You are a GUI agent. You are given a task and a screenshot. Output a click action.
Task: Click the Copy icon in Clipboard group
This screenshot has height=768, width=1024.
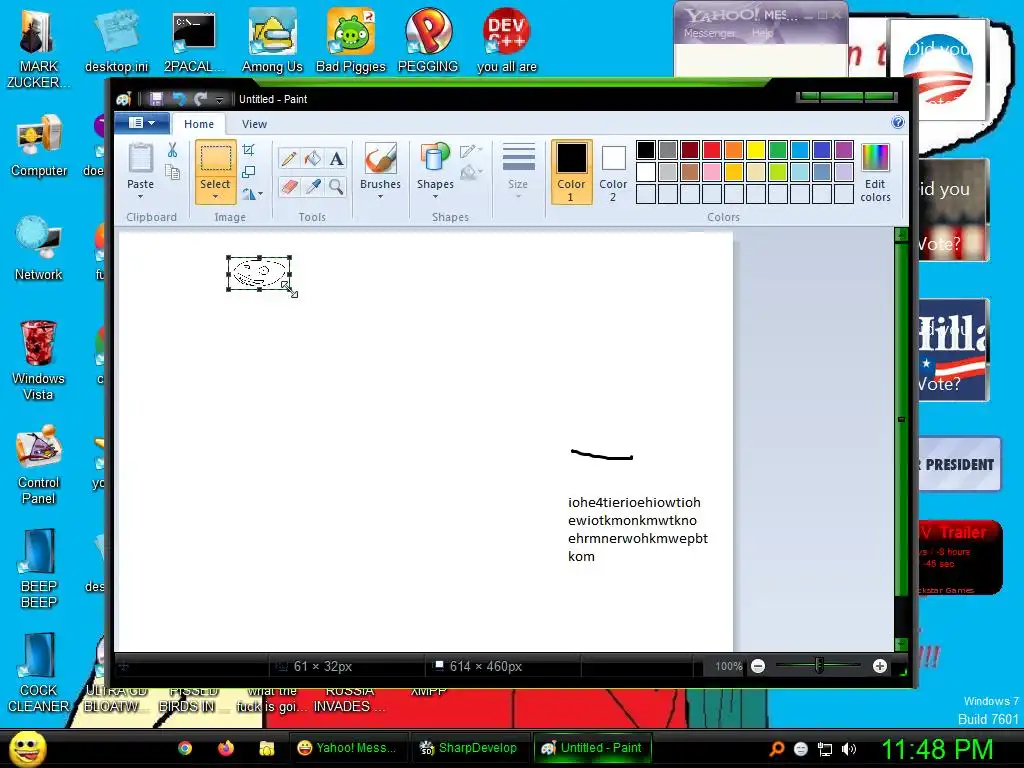click(x=172, y=172)
